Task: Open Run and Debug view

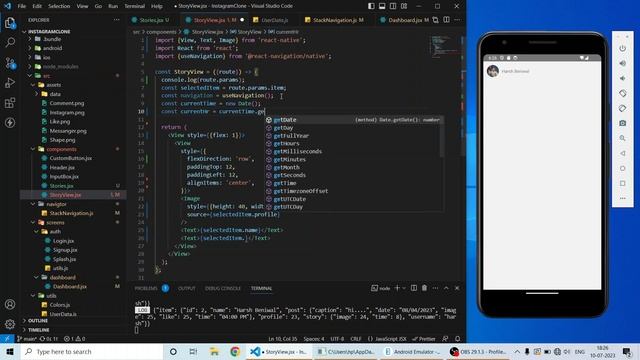Action: pos(10,83)
